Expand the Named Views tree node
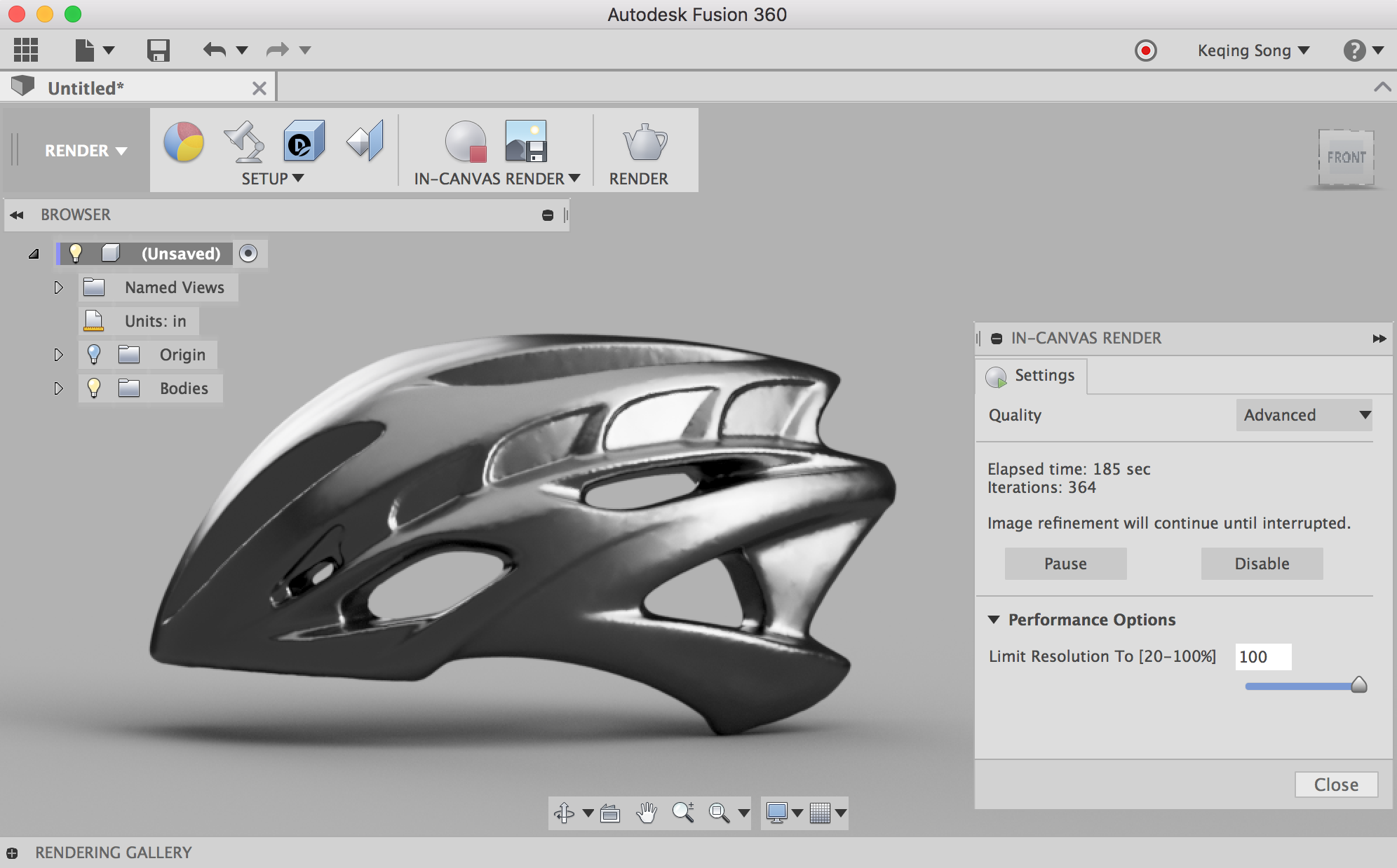 point(58,287)
